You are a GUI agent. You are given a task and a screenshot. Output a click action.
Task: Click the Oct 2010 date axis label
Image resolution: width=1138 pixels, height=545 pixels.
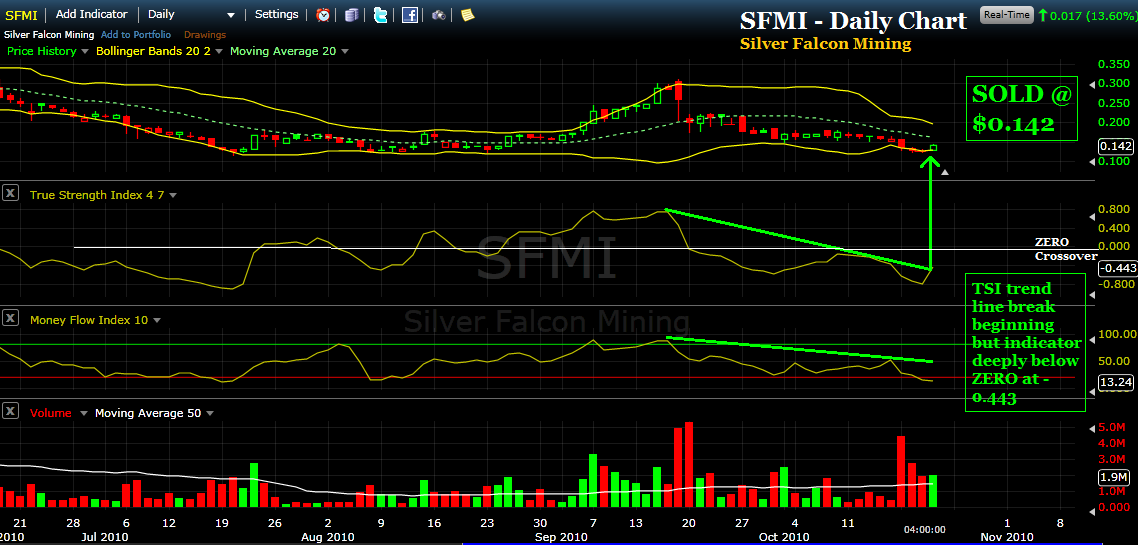point(786,536)
